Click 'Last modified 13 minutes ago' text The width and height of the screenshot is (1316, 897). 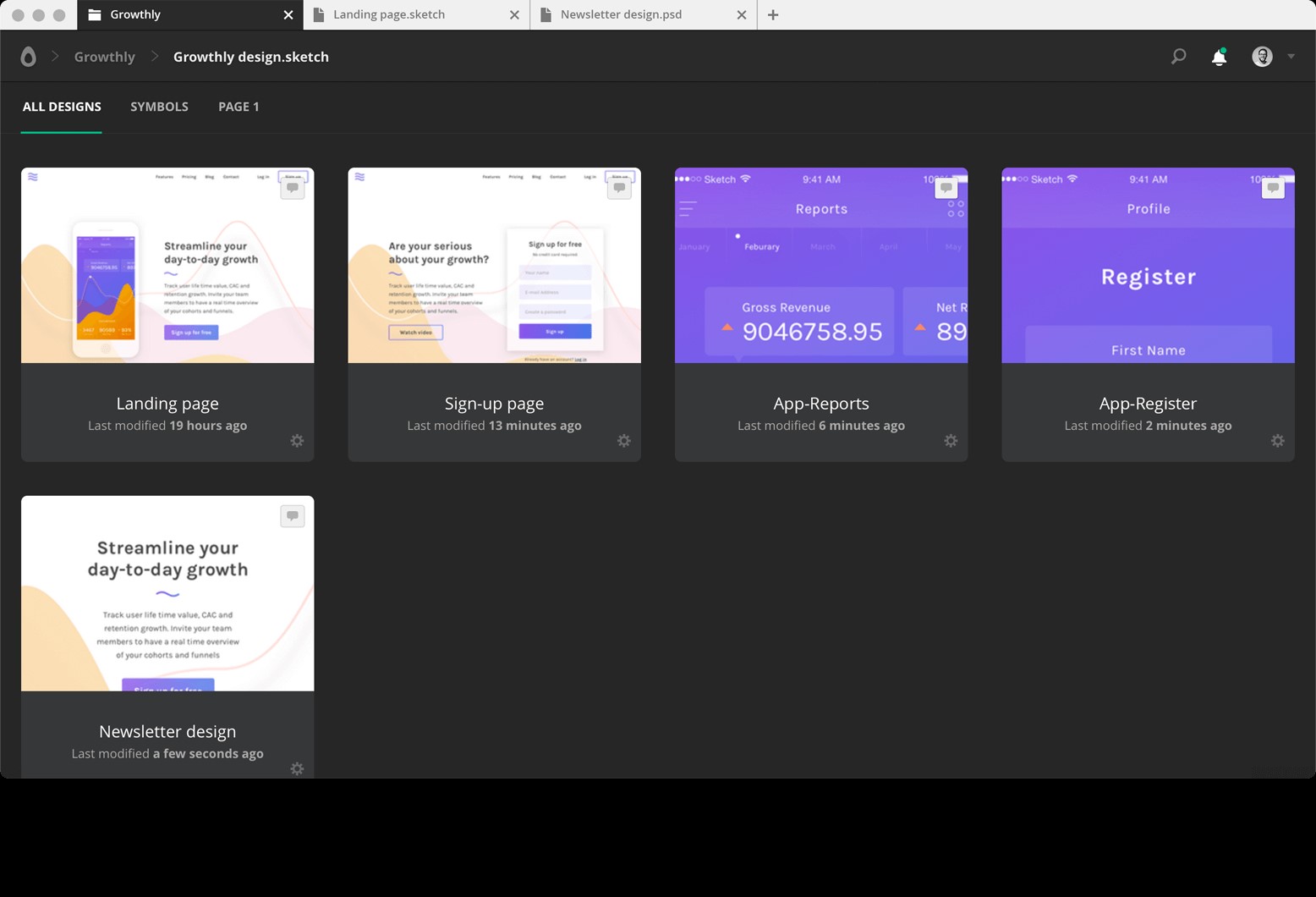pyautogui.click(x=495, y=426)
